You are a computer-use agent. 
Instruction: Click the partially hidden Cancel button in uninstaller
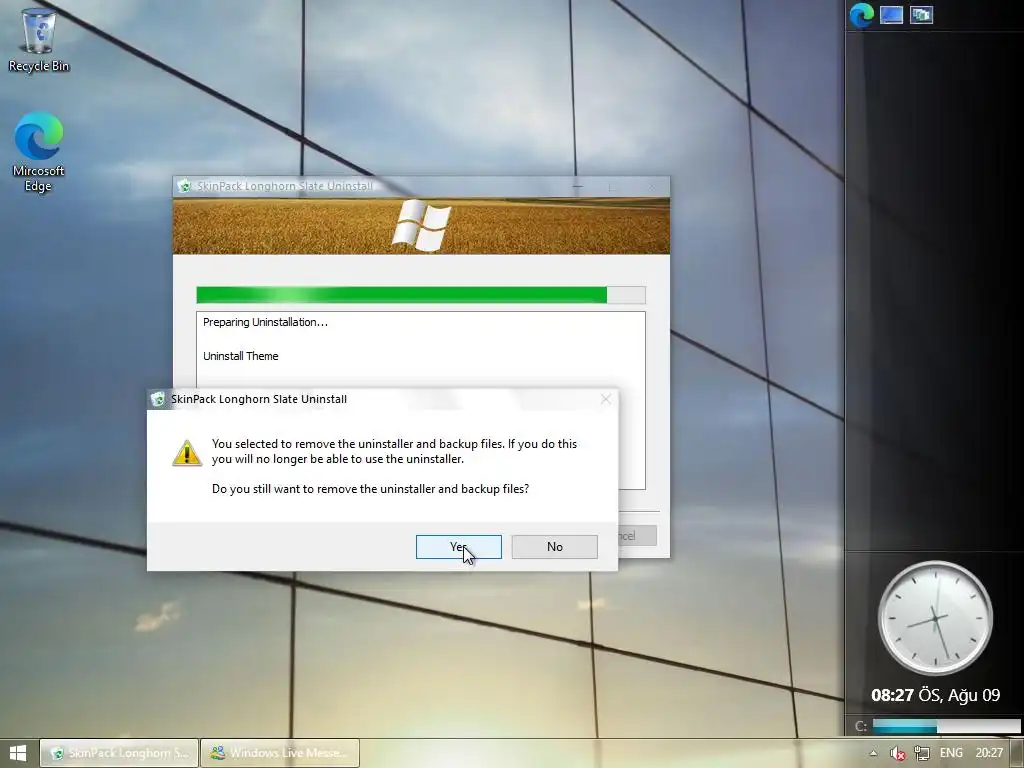pos(637,536)
